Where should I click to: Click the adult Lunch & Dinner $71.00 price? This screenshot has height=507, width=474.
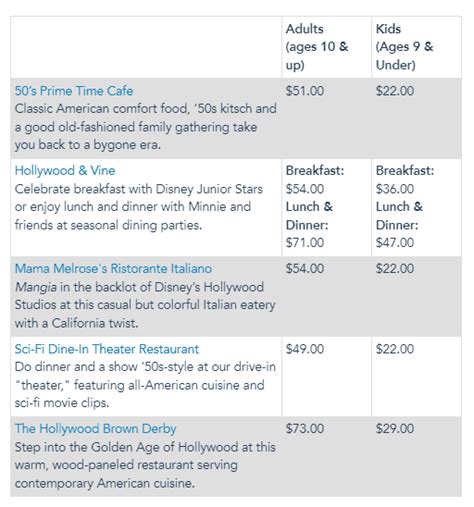pyautogui.click(x=305, y=243)
